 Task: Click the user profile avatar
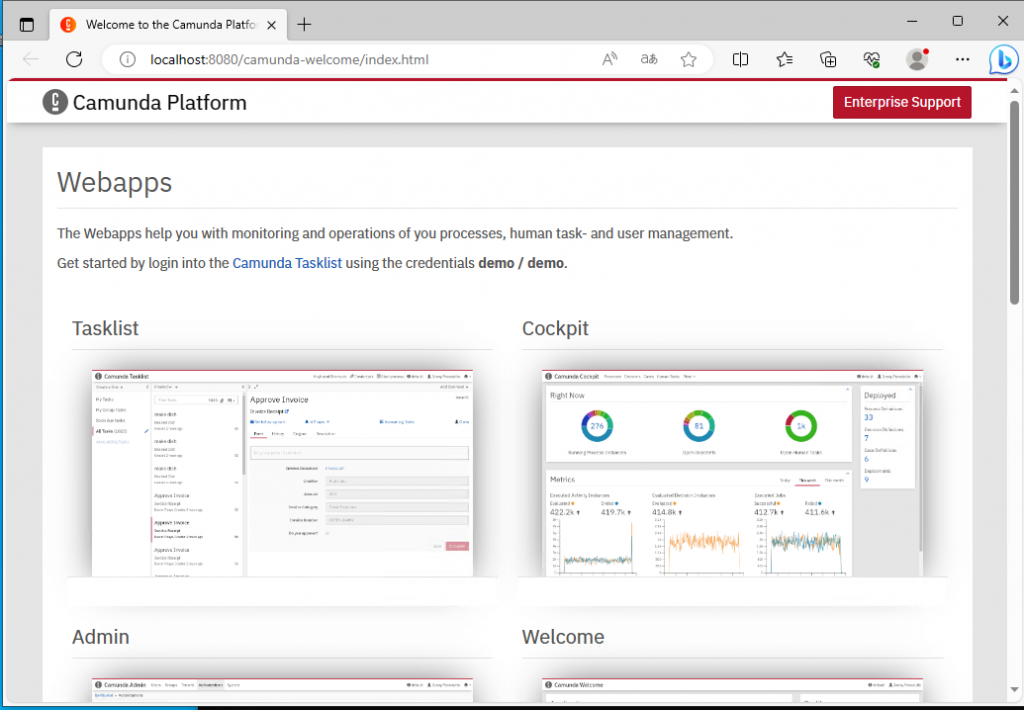[917, 59]
